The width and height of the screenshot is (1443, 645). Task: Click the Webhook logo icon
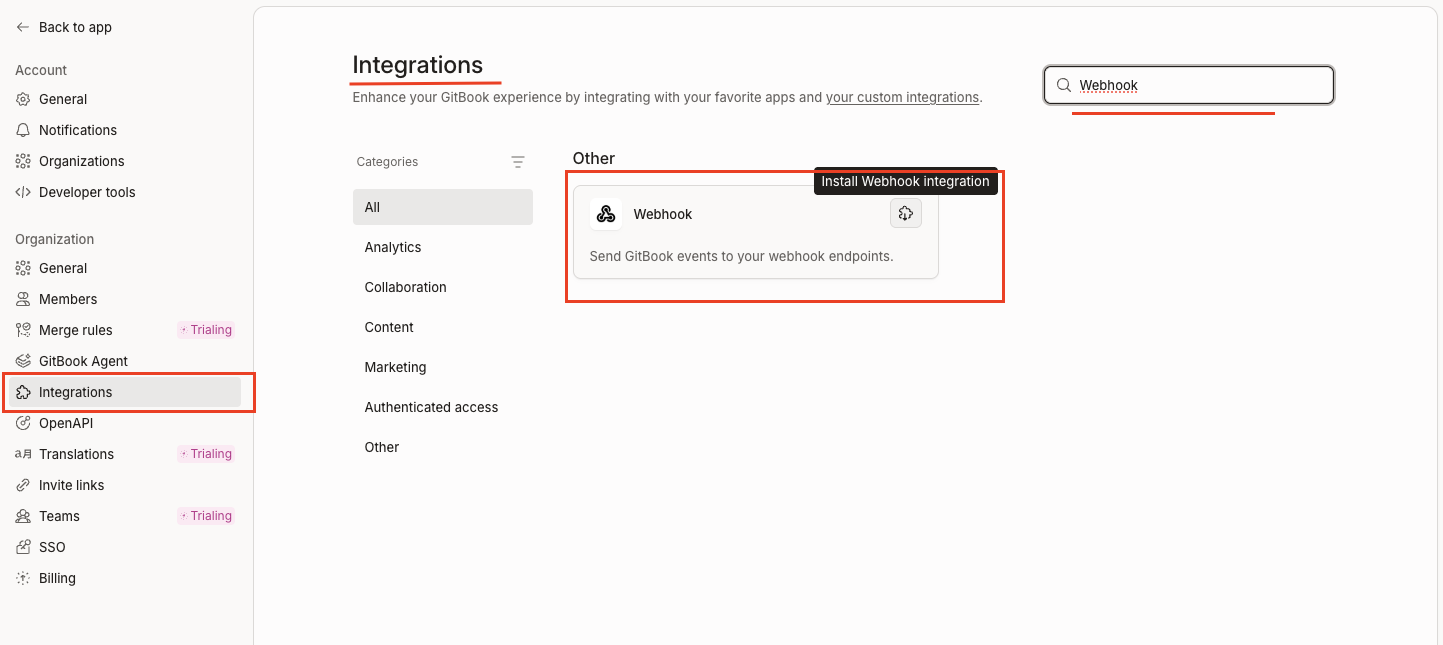tap(606, 214)
